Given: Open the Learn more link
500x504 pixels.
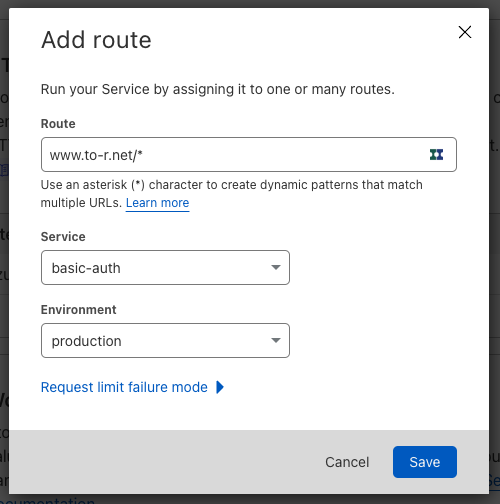Looking at the screenshot, I should pos(157,203).
